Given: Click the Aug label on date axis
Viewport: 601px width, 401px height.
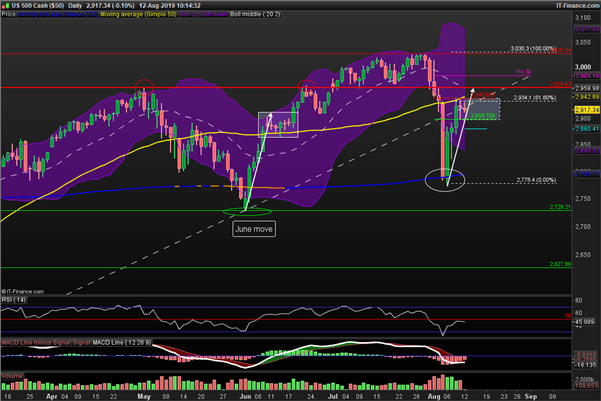Looking at the screenshot, I should pos(434,396).
